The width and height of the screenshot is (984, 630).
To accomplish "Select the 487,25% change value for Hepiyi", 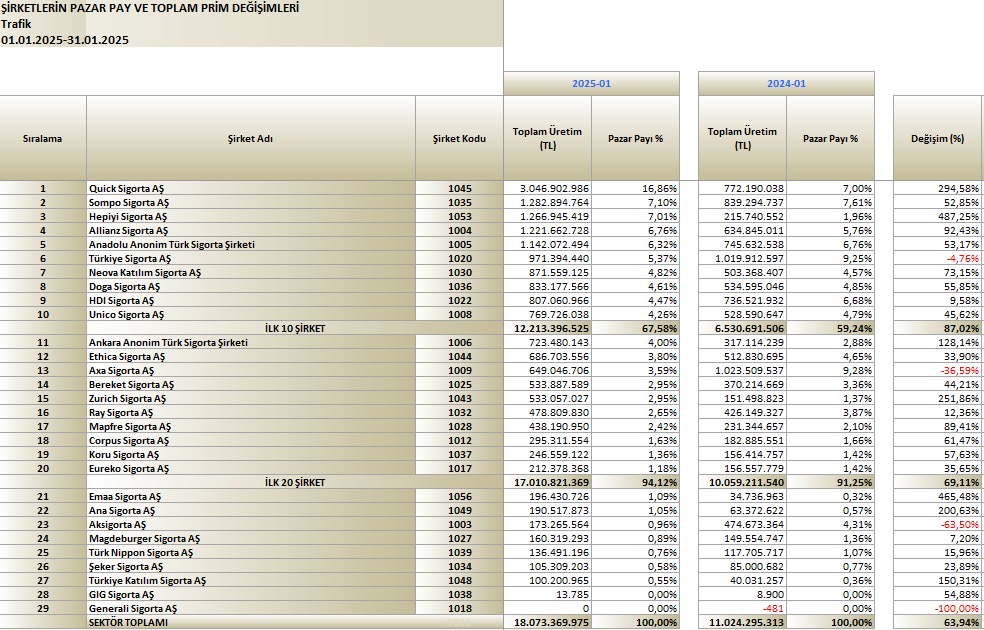I will tap(938, 216).
